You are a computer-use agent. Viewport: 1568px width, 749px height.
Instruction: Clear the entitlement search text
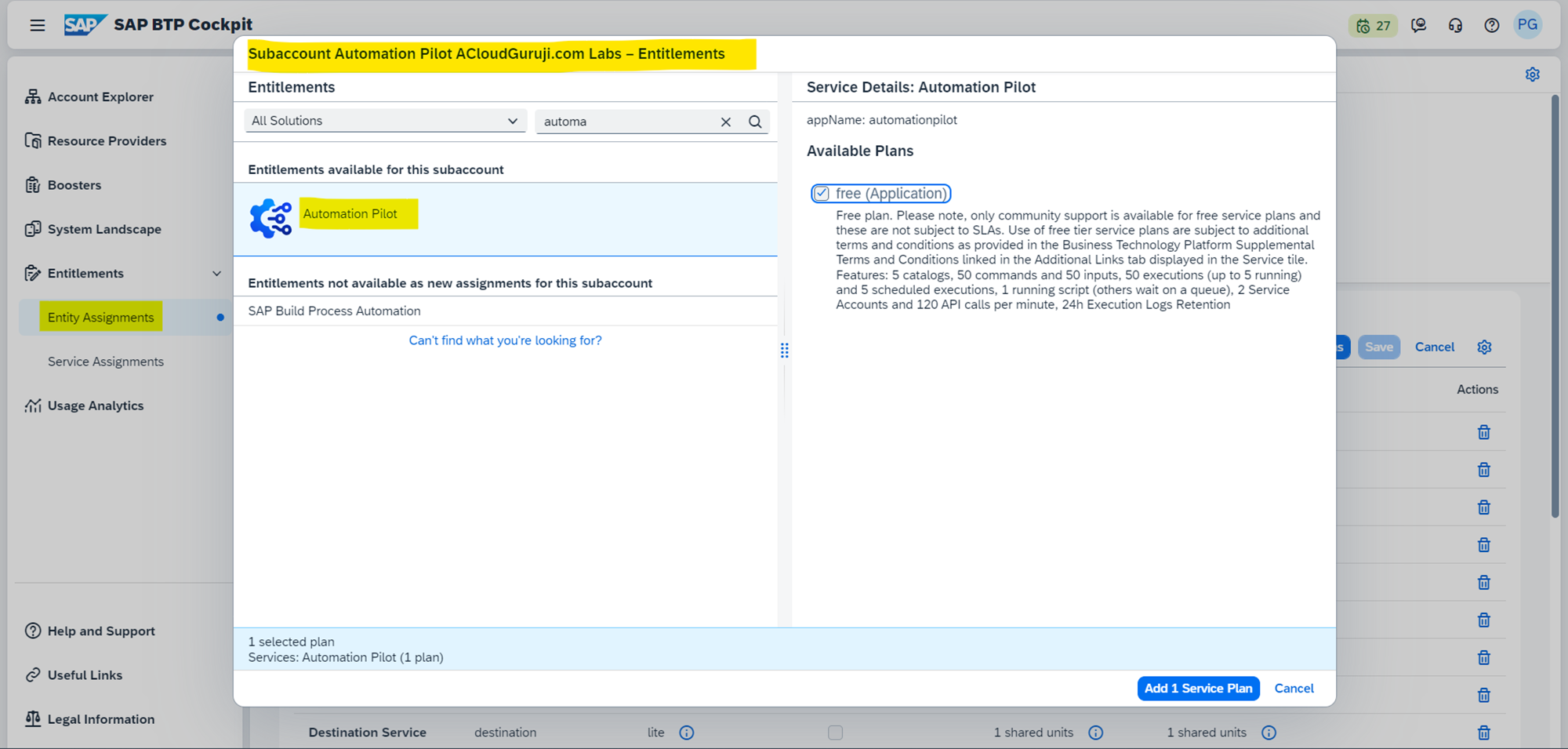click(725, 122)
